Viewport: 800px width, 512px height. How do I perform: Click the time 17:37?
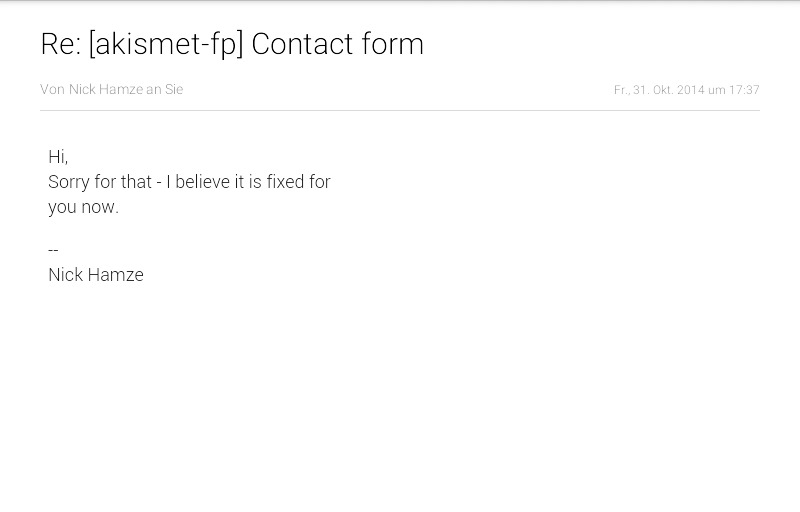744,90
